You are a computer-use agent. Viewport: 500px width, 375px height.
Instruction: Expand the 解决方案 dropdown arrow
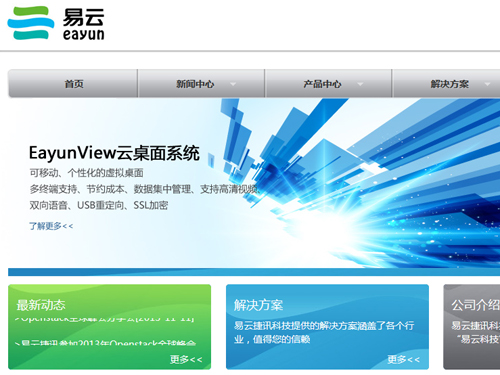tap(487, 84)
